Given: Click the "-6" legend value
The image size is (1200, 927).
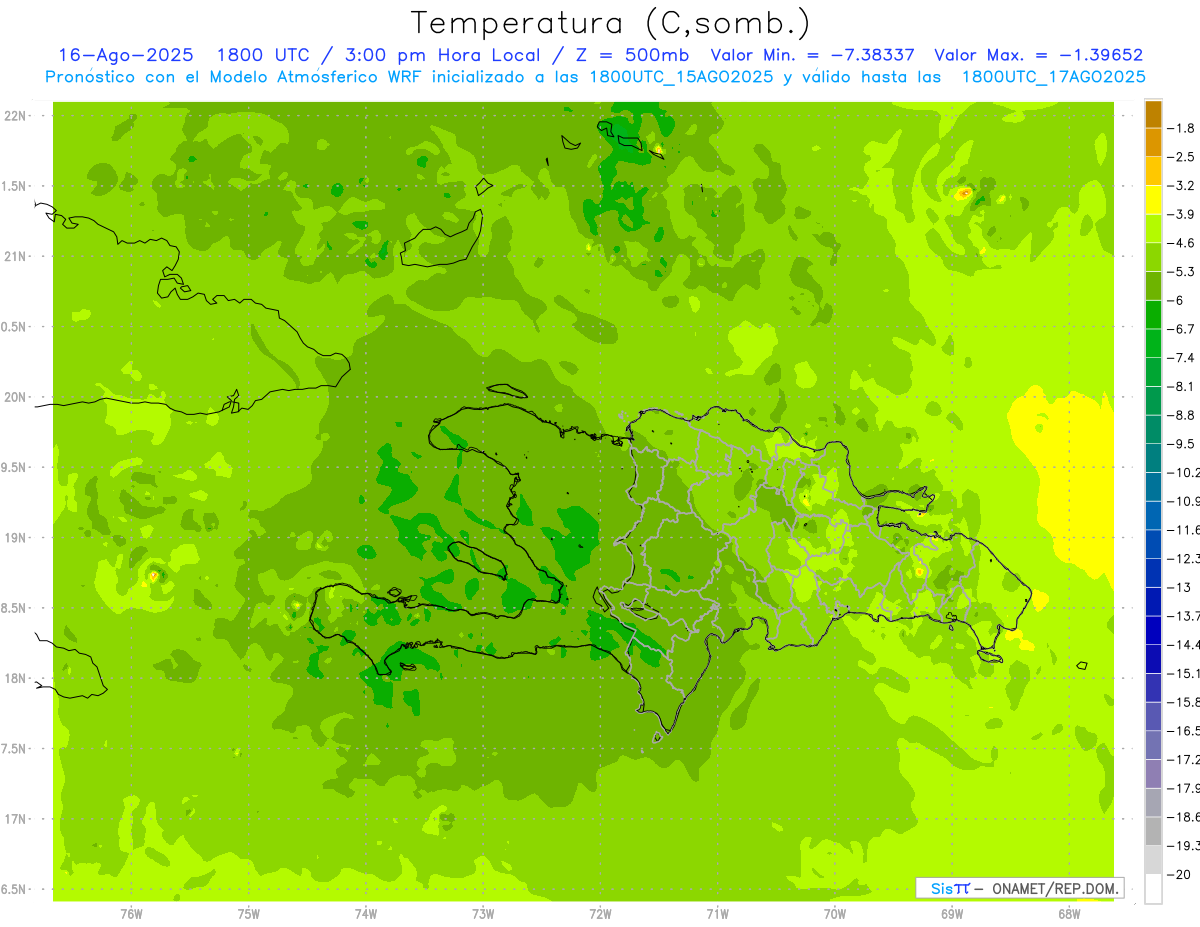Looking at the screenshot, I should click(x=1177, y=300).
